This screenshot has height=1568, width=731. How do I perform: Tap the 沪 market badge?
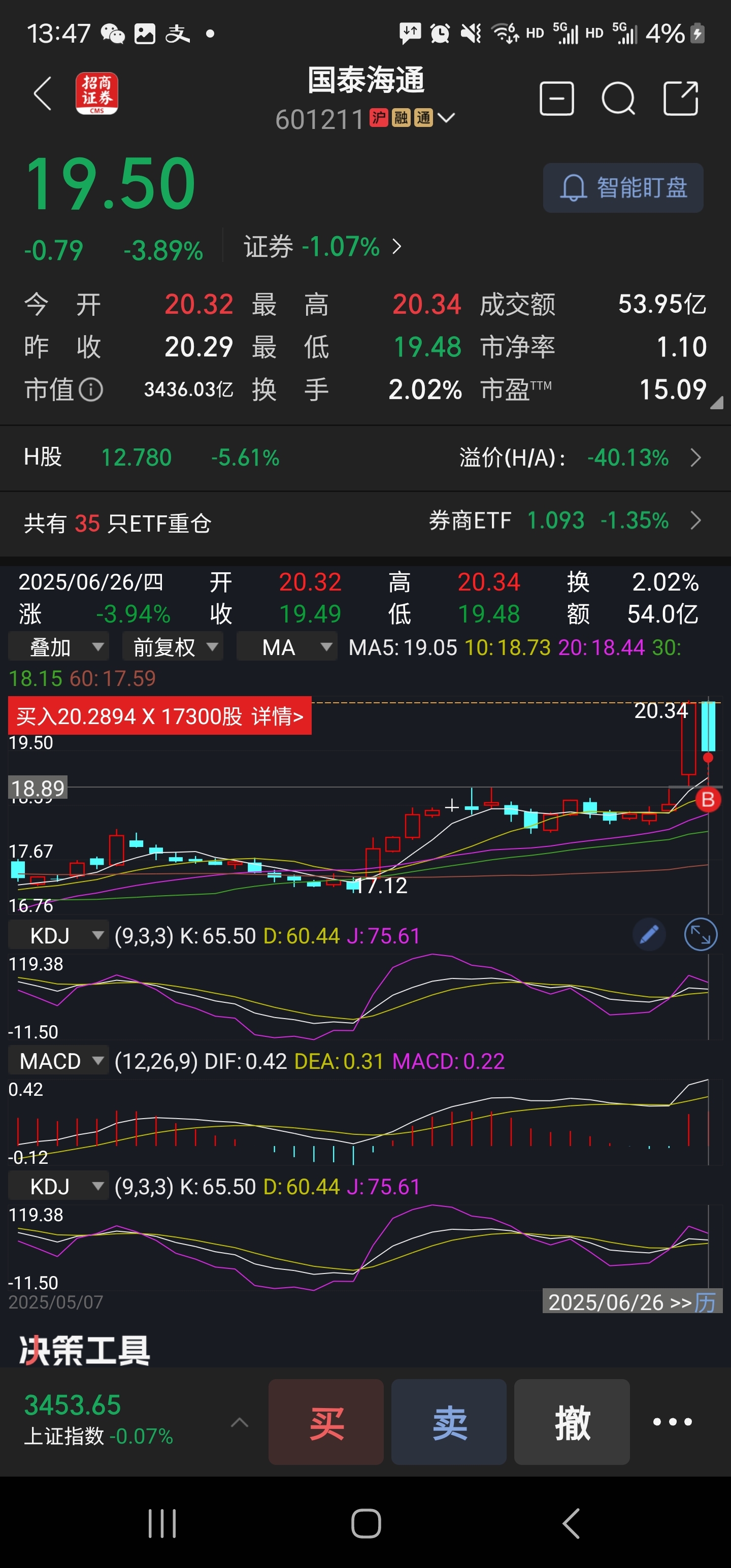pos(379,117)
